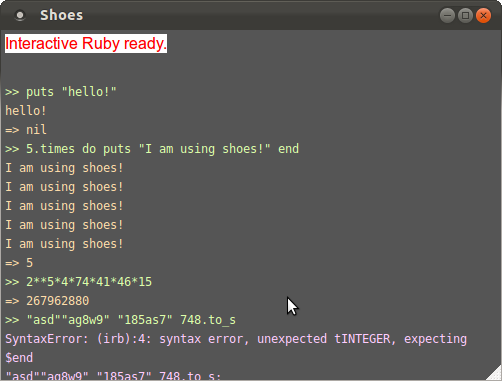Close the Shoes window
Screen dimensions: 502x381
click(483, 15)
